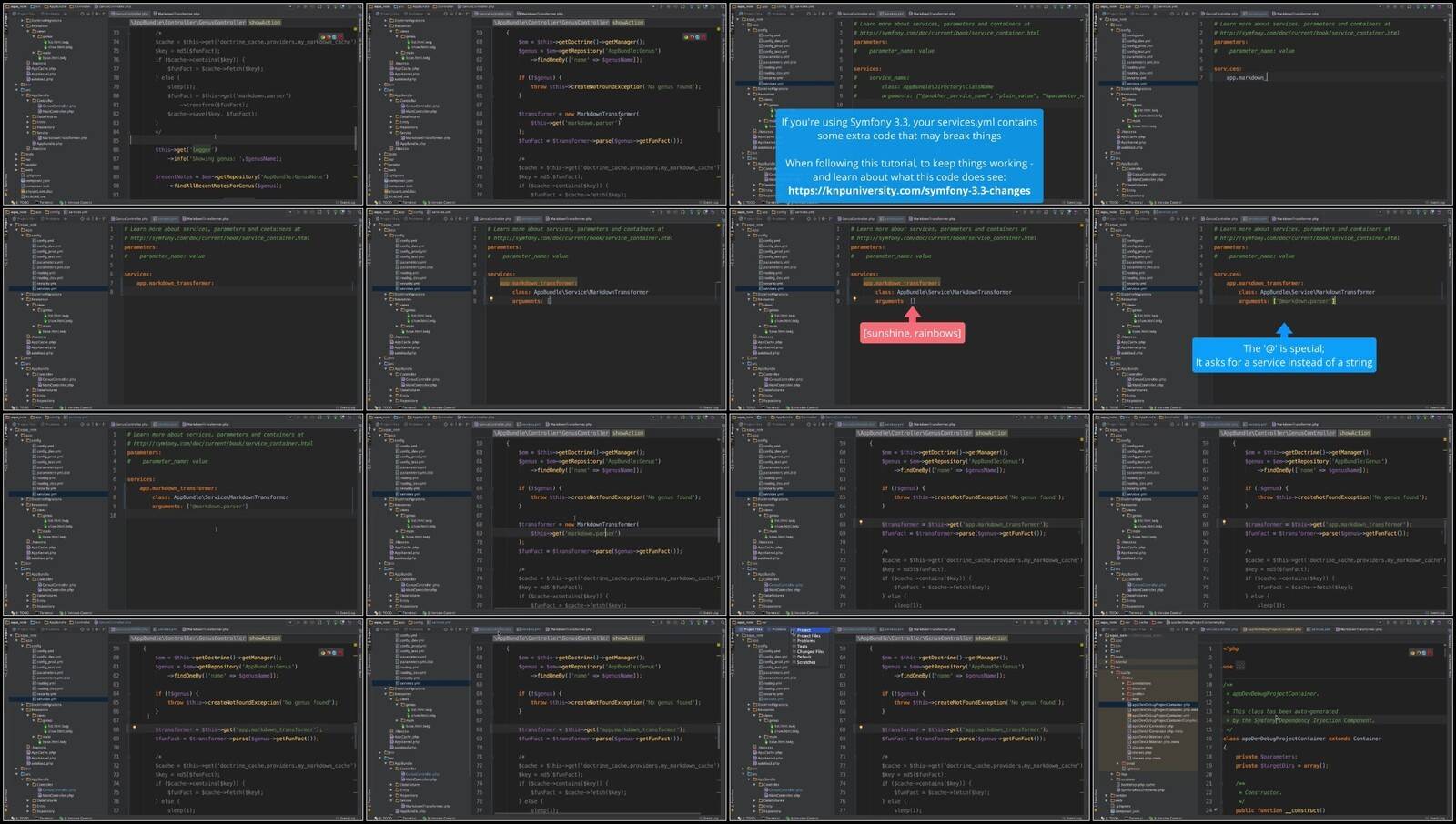Screen dimensions: 1456x824
Task: Choose 'Changed Files' in the project view popup
Action: tap(810, 651)
